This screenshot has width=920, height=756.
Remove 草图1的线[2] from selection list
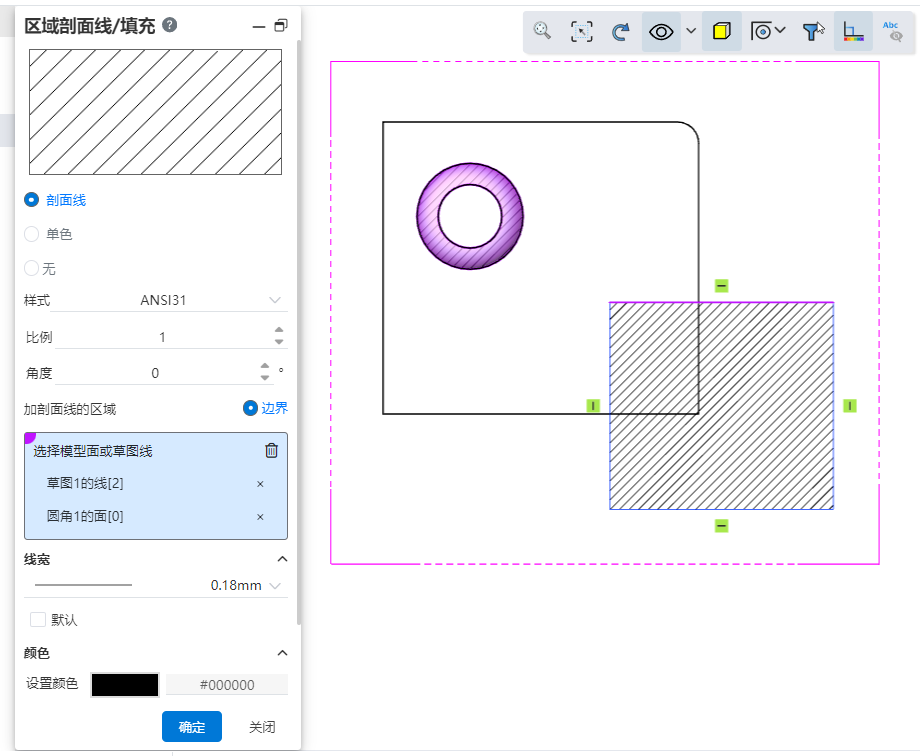point(260,484)
